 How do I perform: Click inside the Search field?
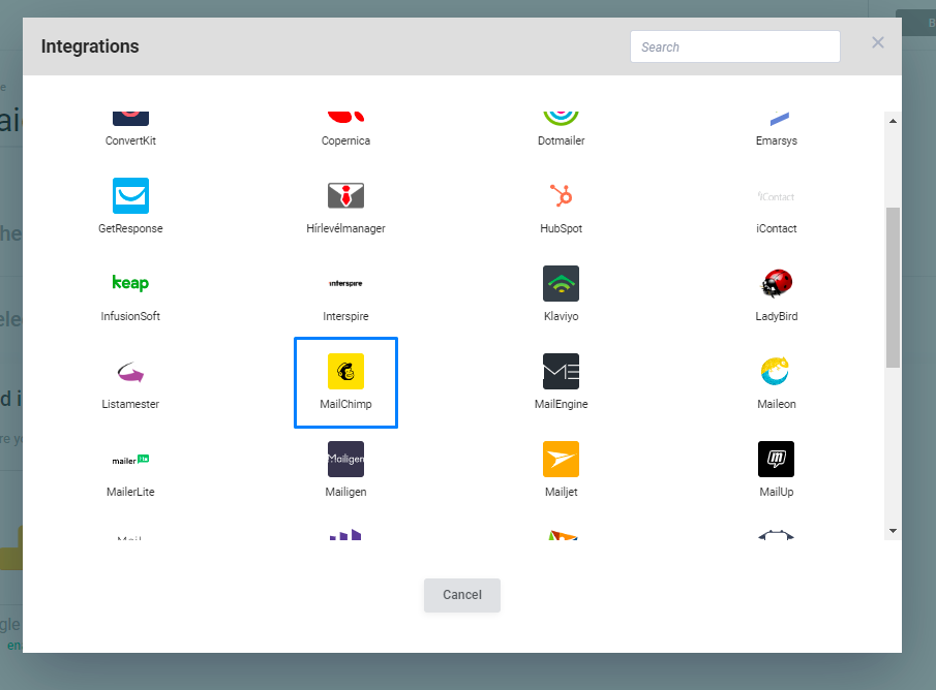(x=735, y=46)
